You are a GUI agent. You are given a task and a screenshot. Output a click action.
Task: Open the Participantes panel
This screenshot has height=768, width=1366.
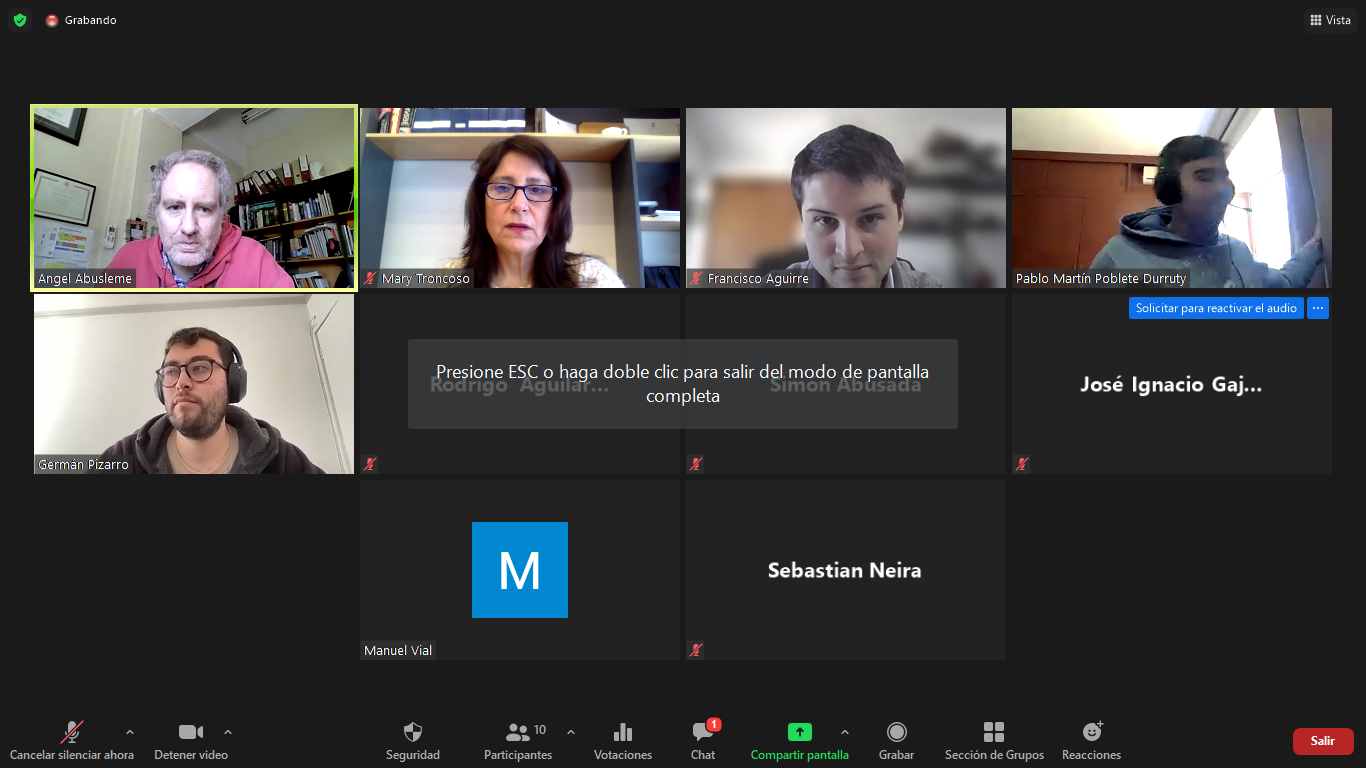[x=518, y=741]
